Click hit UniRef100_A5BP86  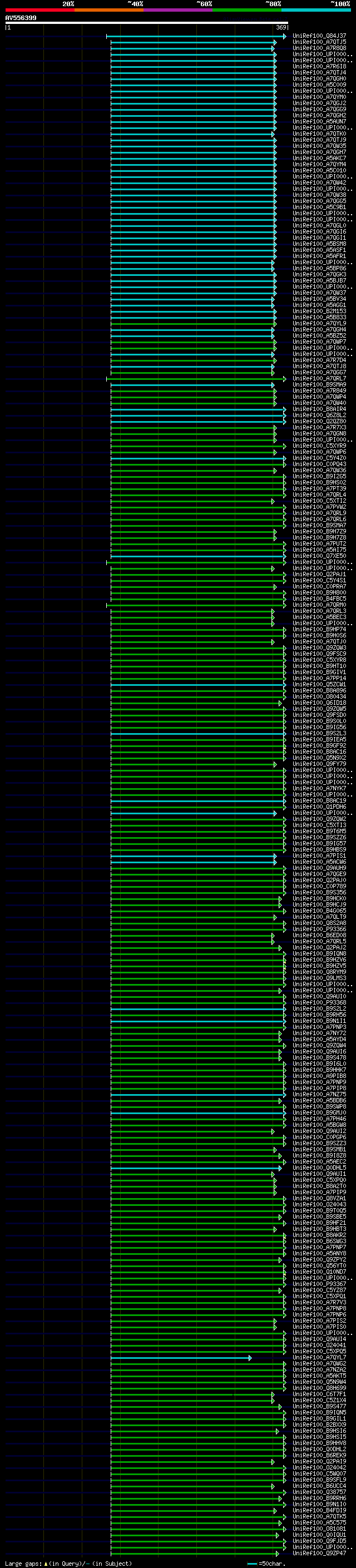click(x=319, y=269)
